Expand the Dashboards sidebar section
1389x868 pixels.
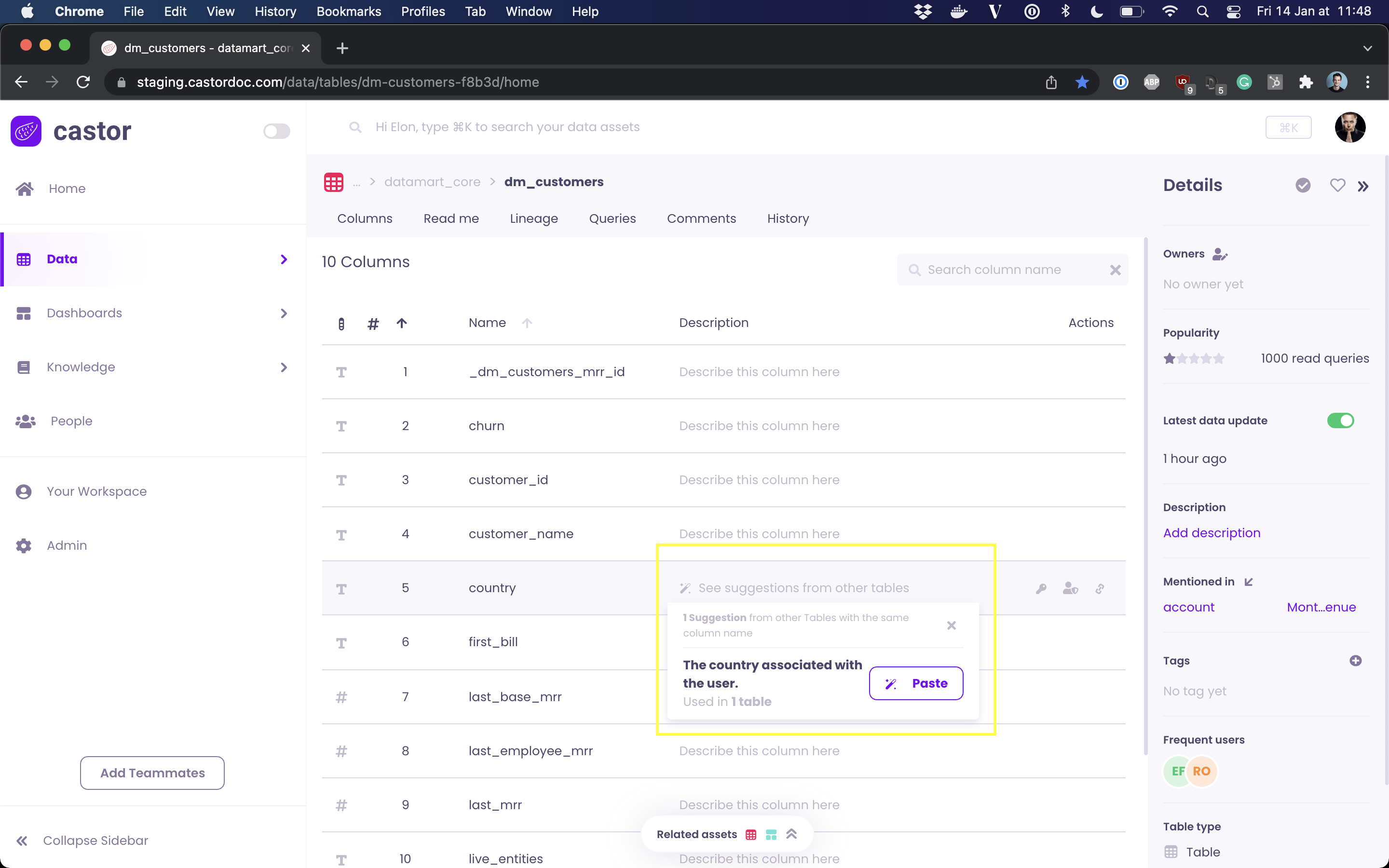click(x=284, y=313)
